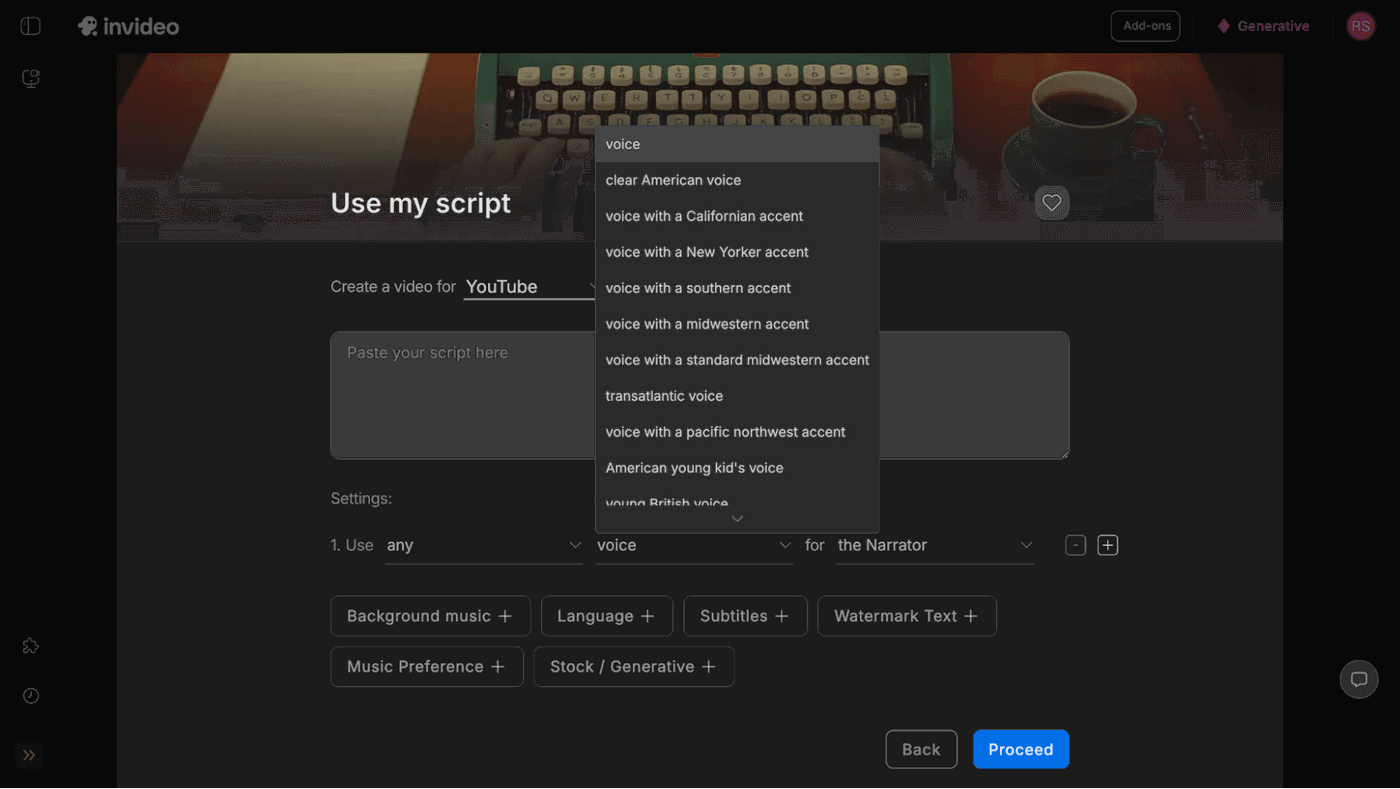Open the monitor icon in left sidebar
Image resolution: width=1400 pixels, height=789 pixels.
pos(31,78)
